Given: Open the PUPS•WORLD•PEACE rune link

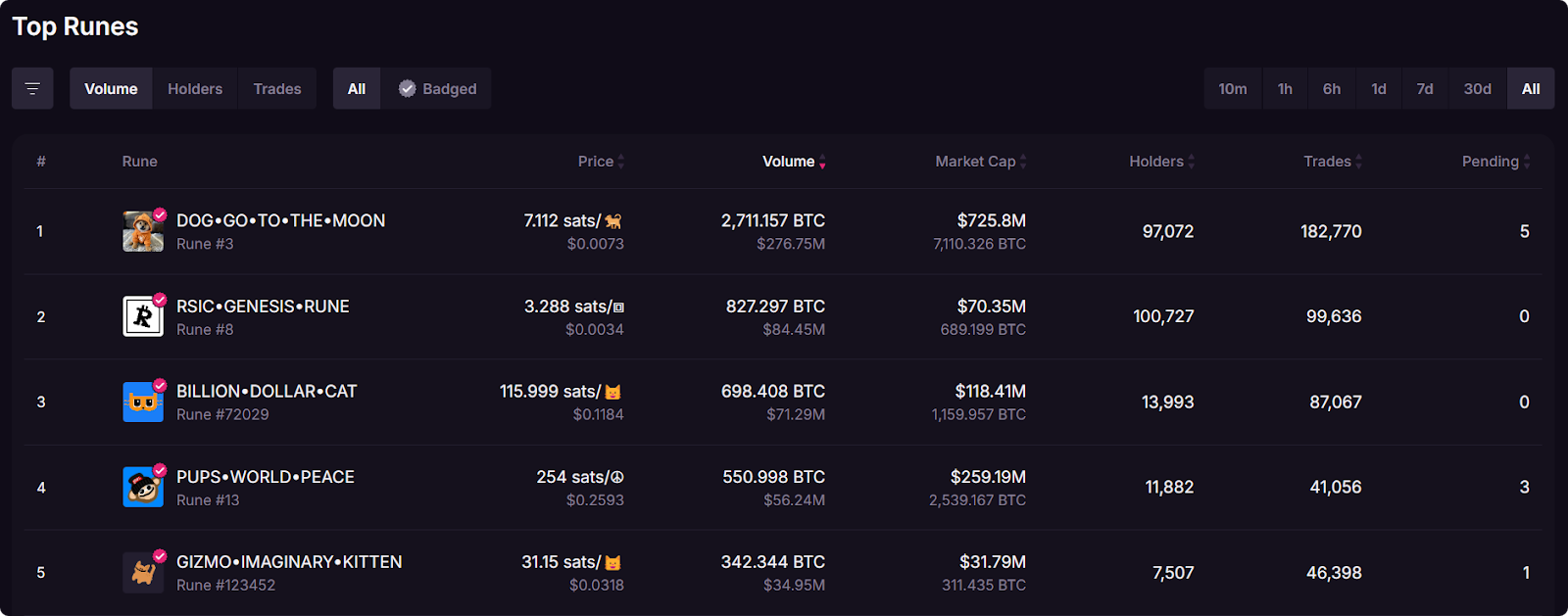Looking at the screenshot, I should (266, 477).
